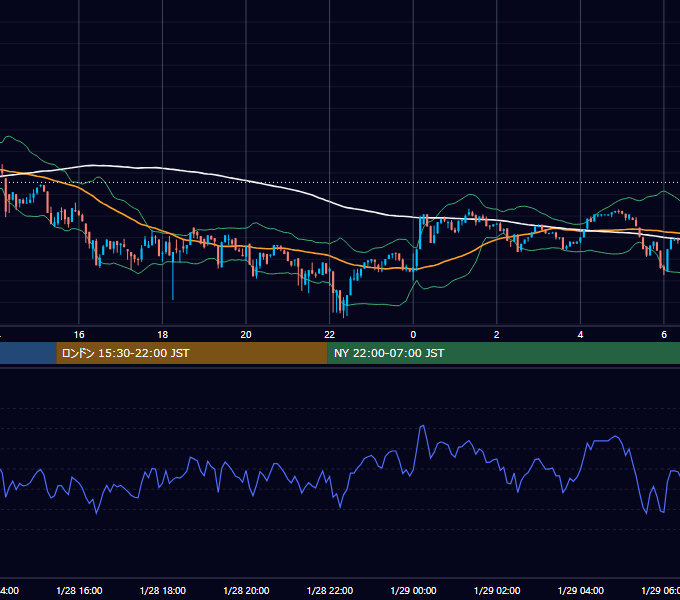
Task: Click the hour label 2 on the price chart axis
Action: [x=497, y=334]
